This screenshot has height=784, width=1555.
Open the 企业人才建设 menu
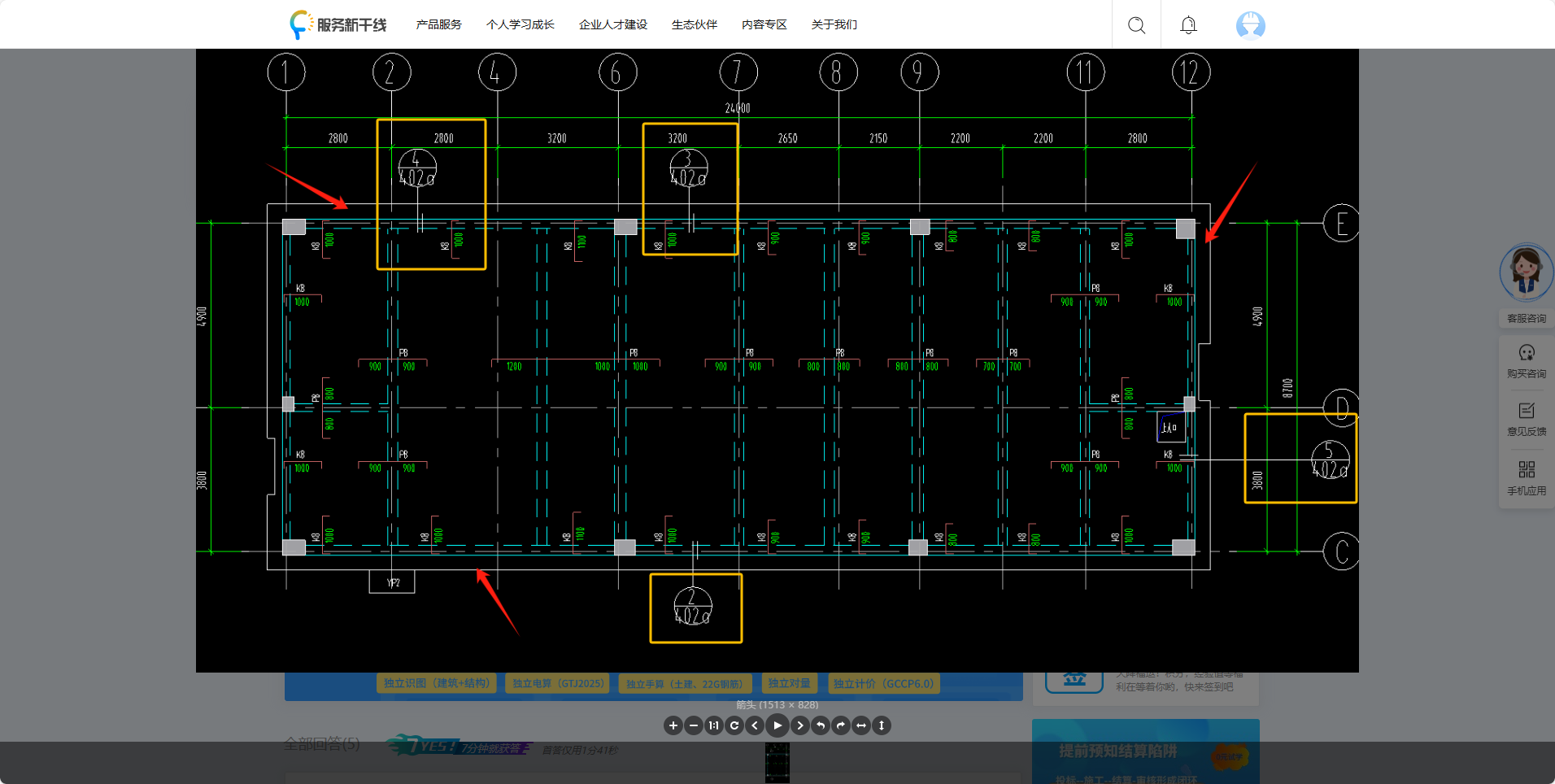point(612,24)
